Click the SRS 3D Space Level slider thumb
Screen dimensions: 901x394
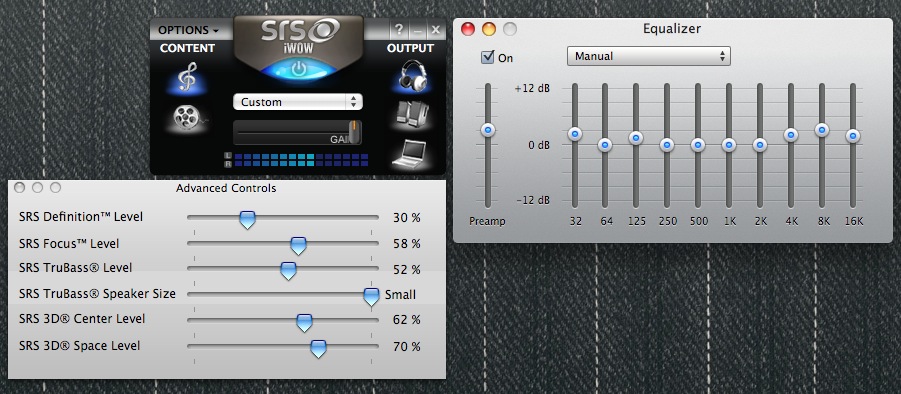click(x=318, y=349)
